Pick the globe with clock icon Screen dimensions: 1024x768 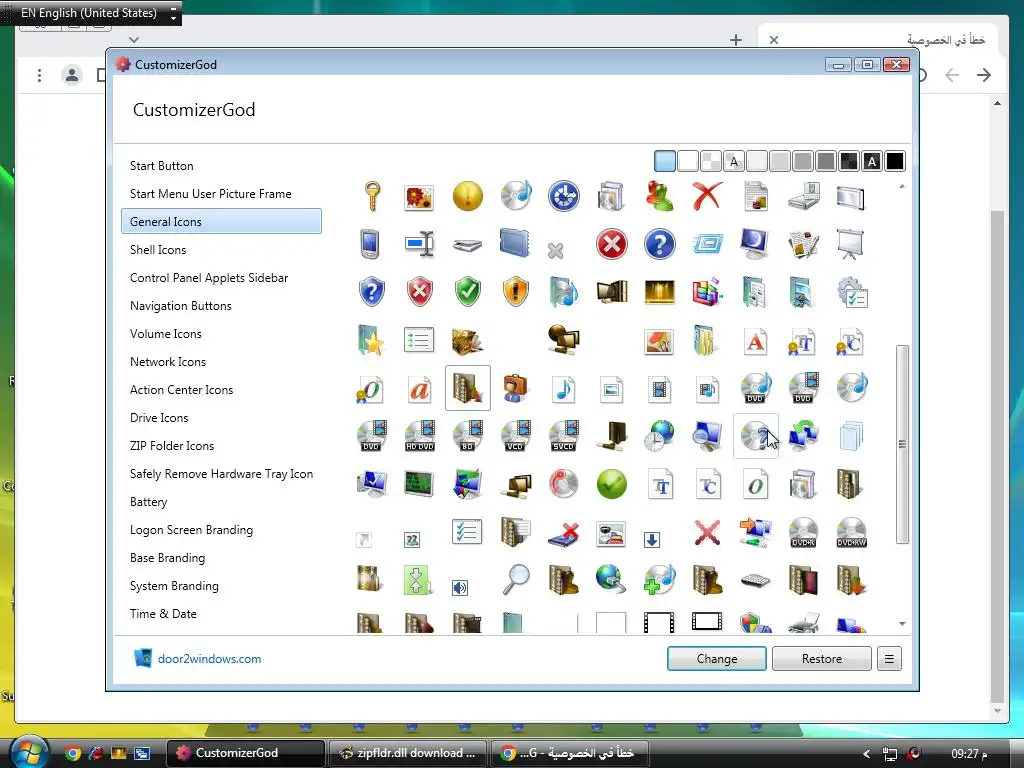tap(660, 436)
